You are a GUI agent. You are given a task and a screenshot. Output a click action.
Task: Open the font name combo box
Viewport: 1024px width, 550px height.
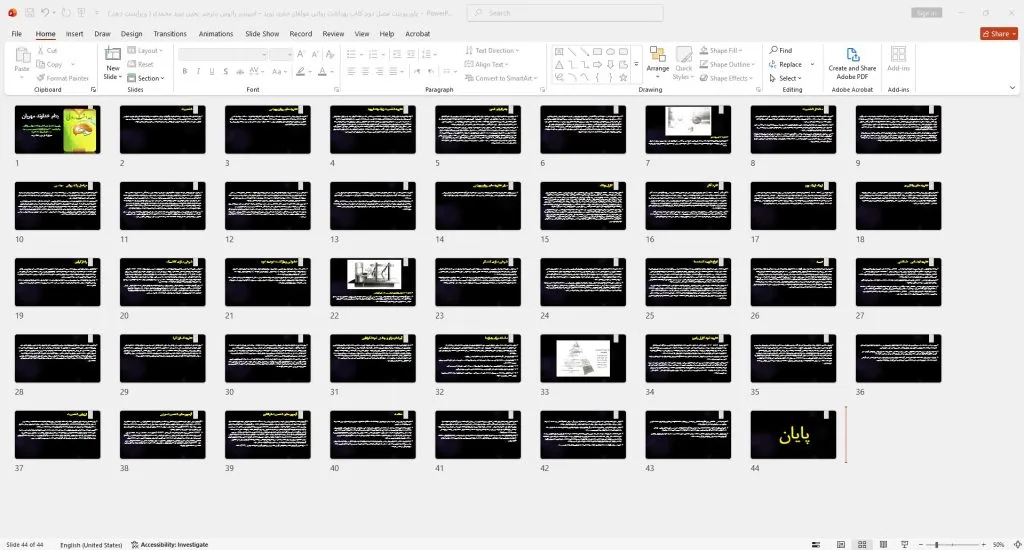coord(223,54)
